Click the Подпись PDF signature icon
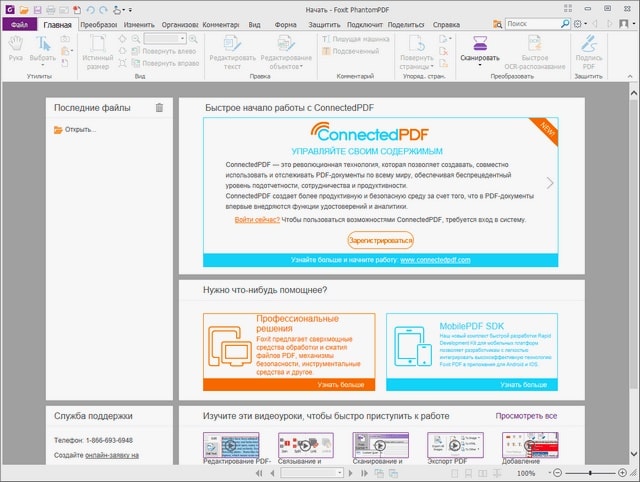640x482 pixels. [x=589, y=52]
